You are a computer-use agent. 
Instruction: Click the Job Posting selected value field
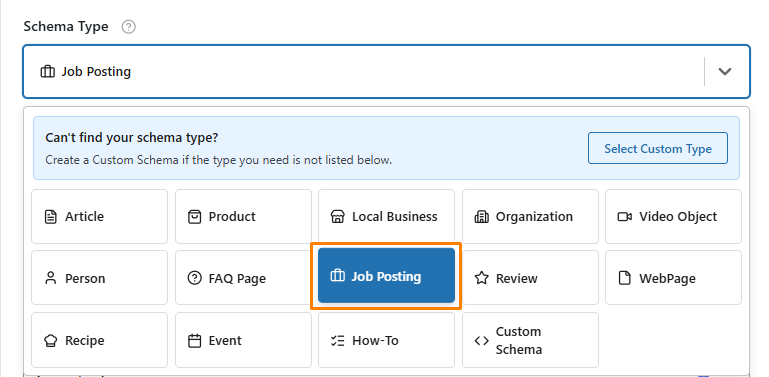point(386,72)
